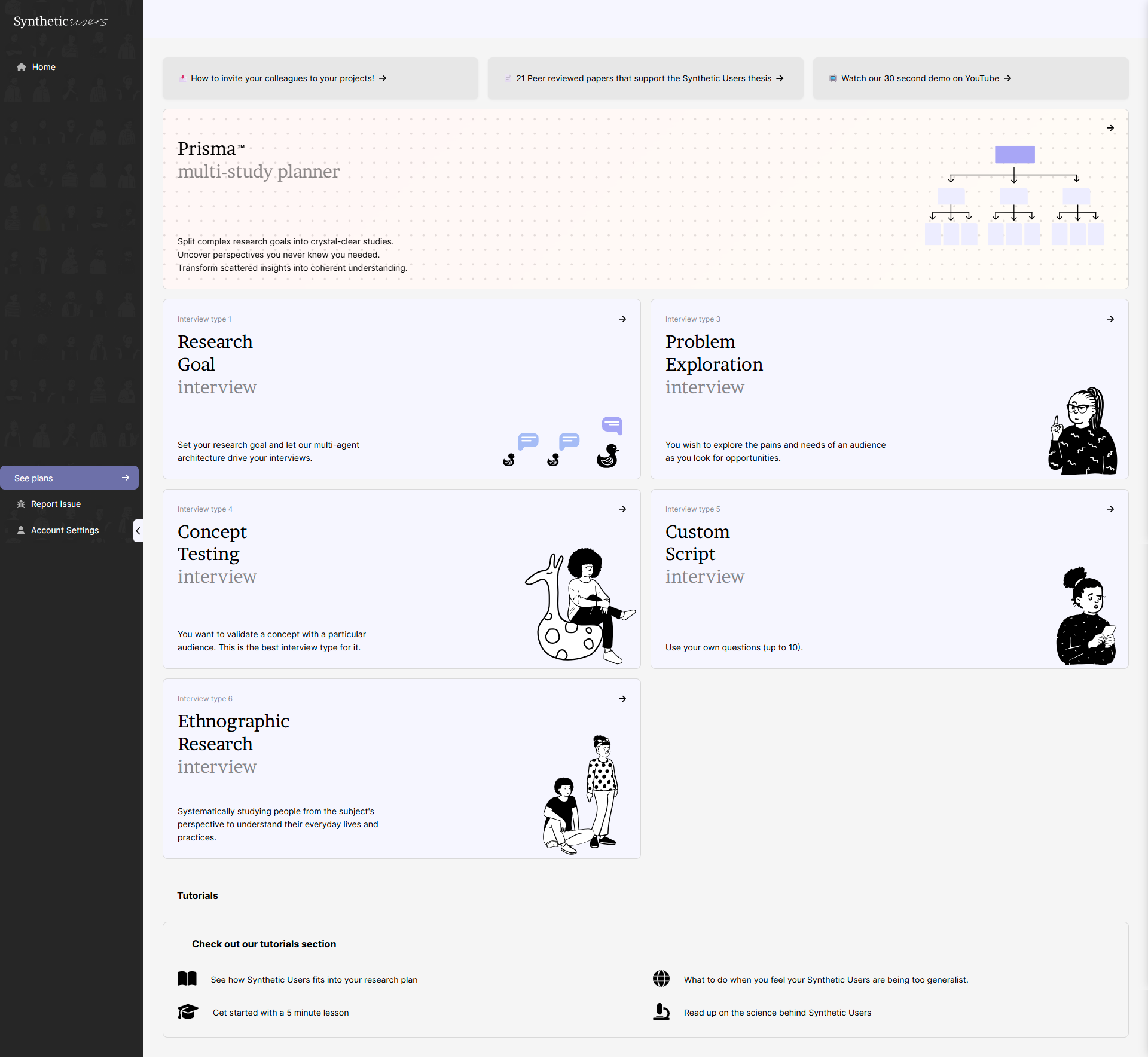1148x1058 pixels.
Task: Click arrow on Research Goal interview card
Action: pyautogui.click(x=622, y=319)
